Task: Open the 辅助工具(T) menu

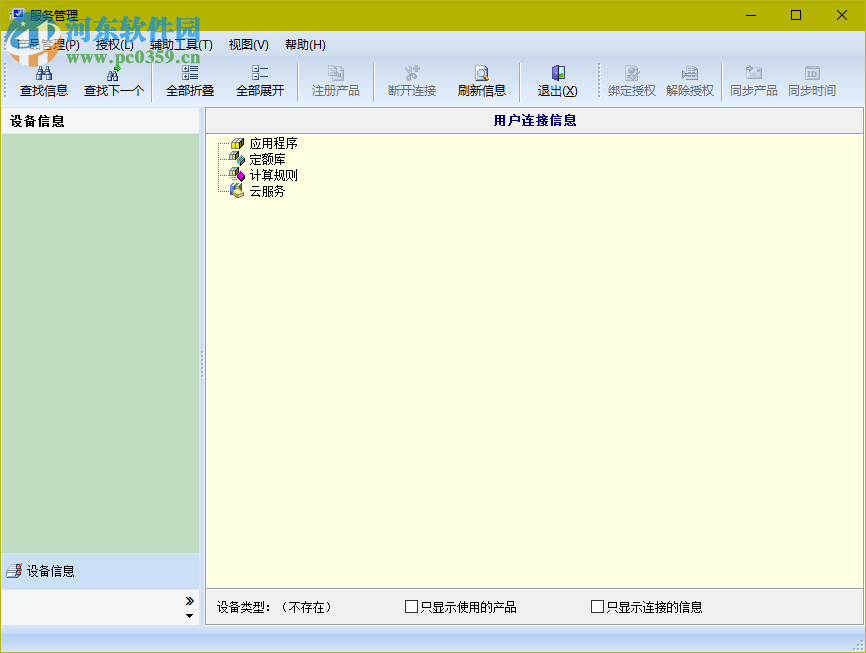Action: (182, 45)
